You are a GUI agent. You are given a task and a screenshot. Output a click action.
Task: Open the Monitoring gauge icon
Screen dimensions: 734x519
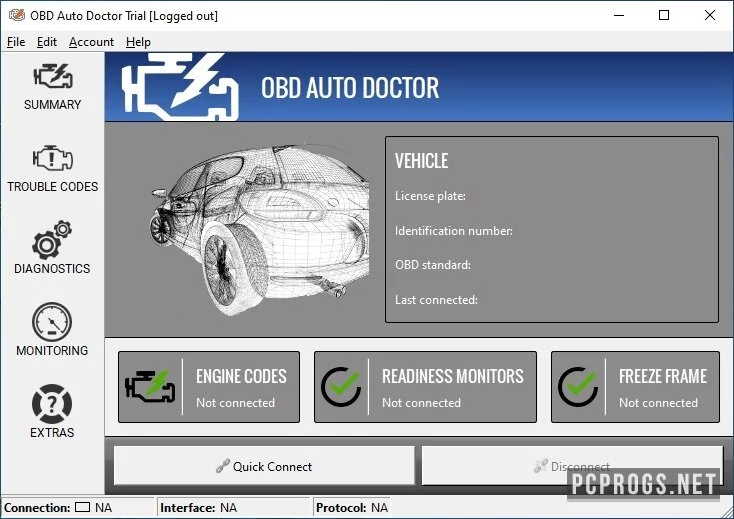point(52,322)
